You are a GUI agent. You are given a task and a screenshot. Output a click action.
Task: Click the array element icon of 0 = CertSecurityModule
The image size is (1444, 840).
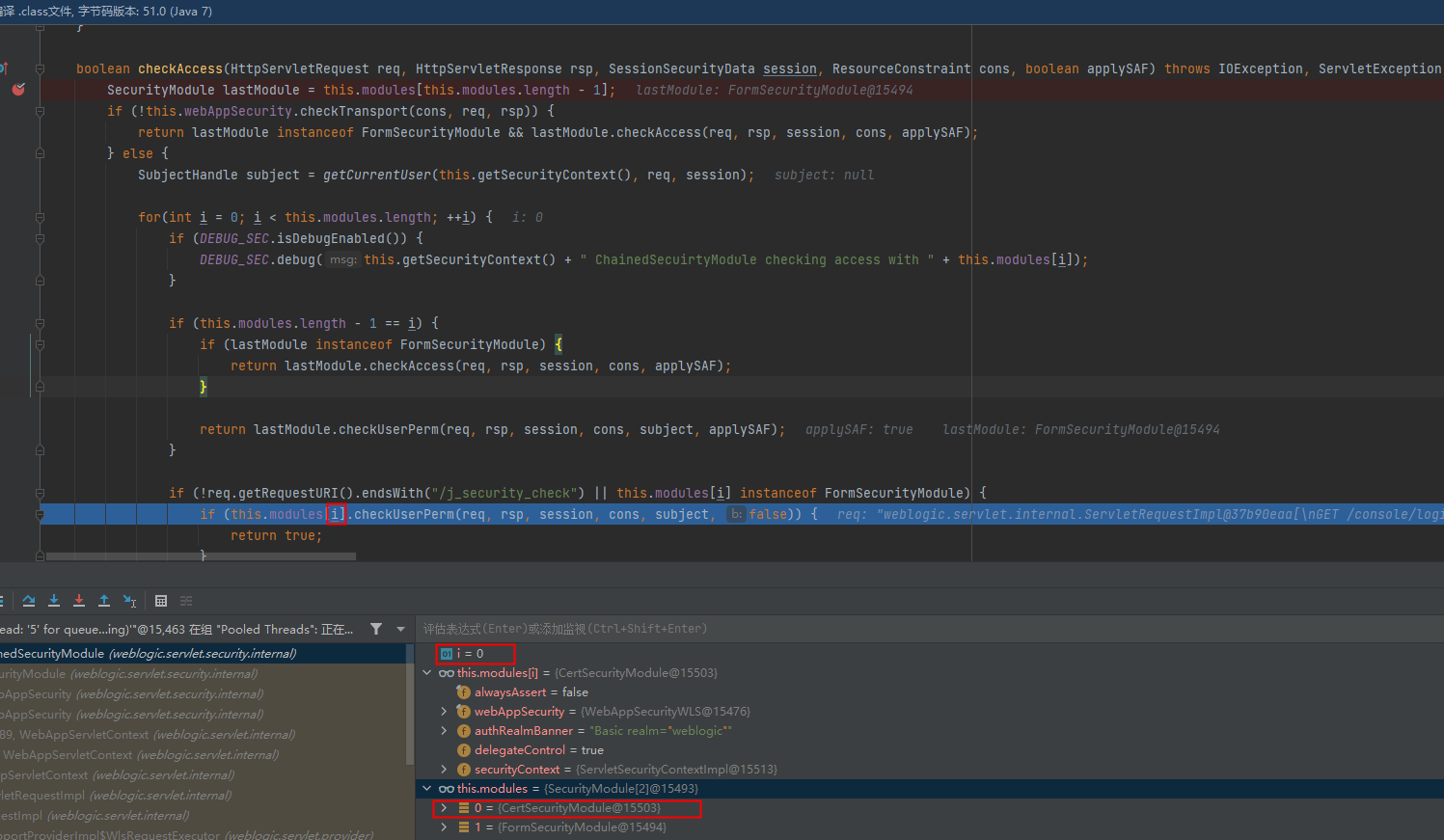tap(464, 808)
